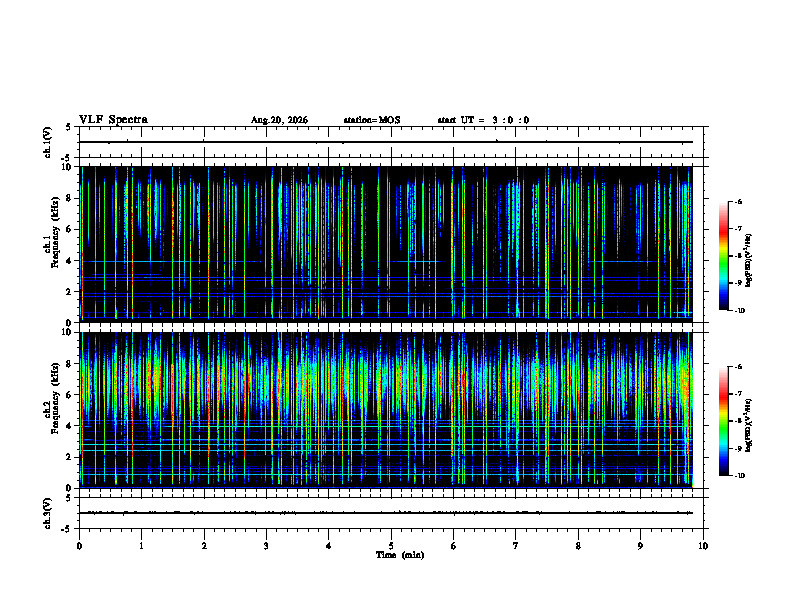Click the time axis tick label "1"
This screenshot has height=612, width=792.
tap(142, 546)
